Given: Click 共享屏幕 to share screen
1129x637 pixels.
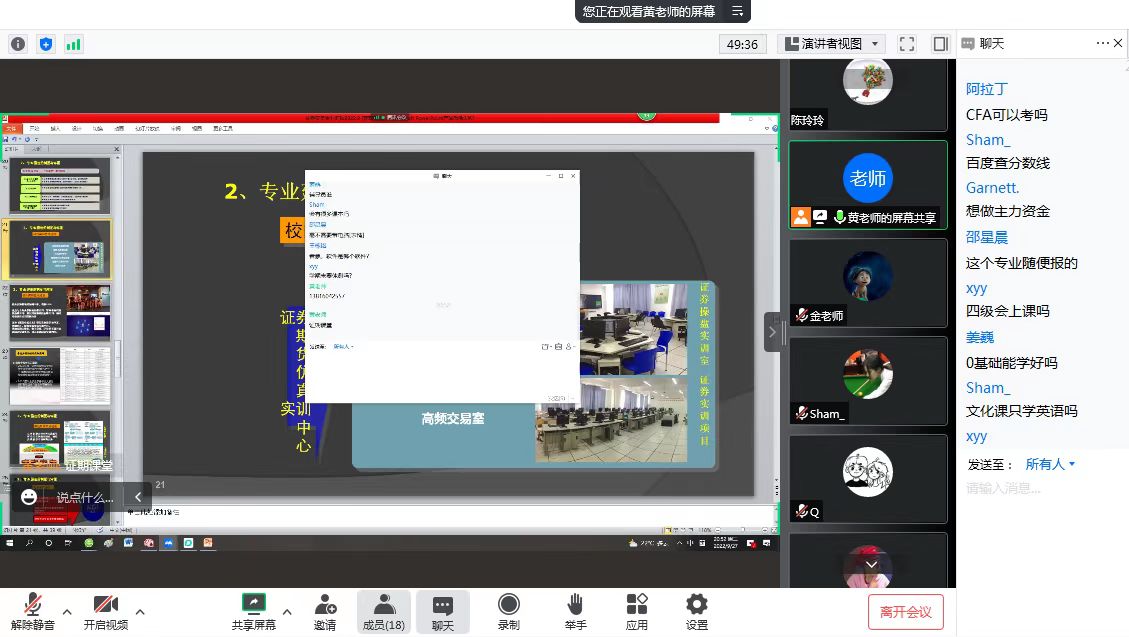Looking at the screenshot, I should [x=254, y=611].
